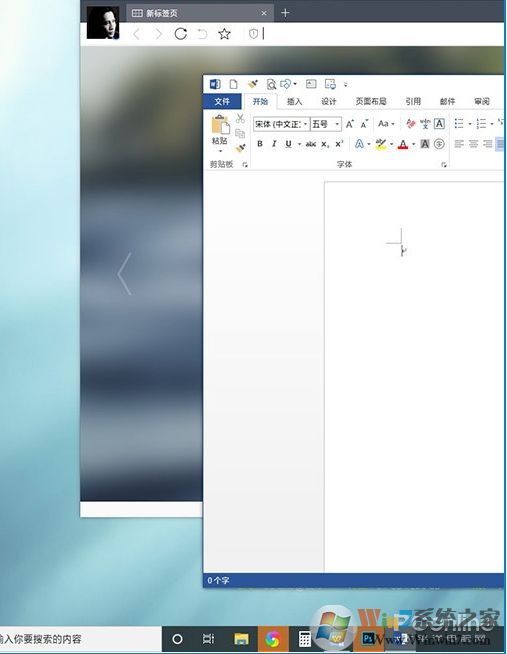507x654 pixels.
Task: Open the Customize Quick Access Toolbar arrow
Action: point(345,85)
